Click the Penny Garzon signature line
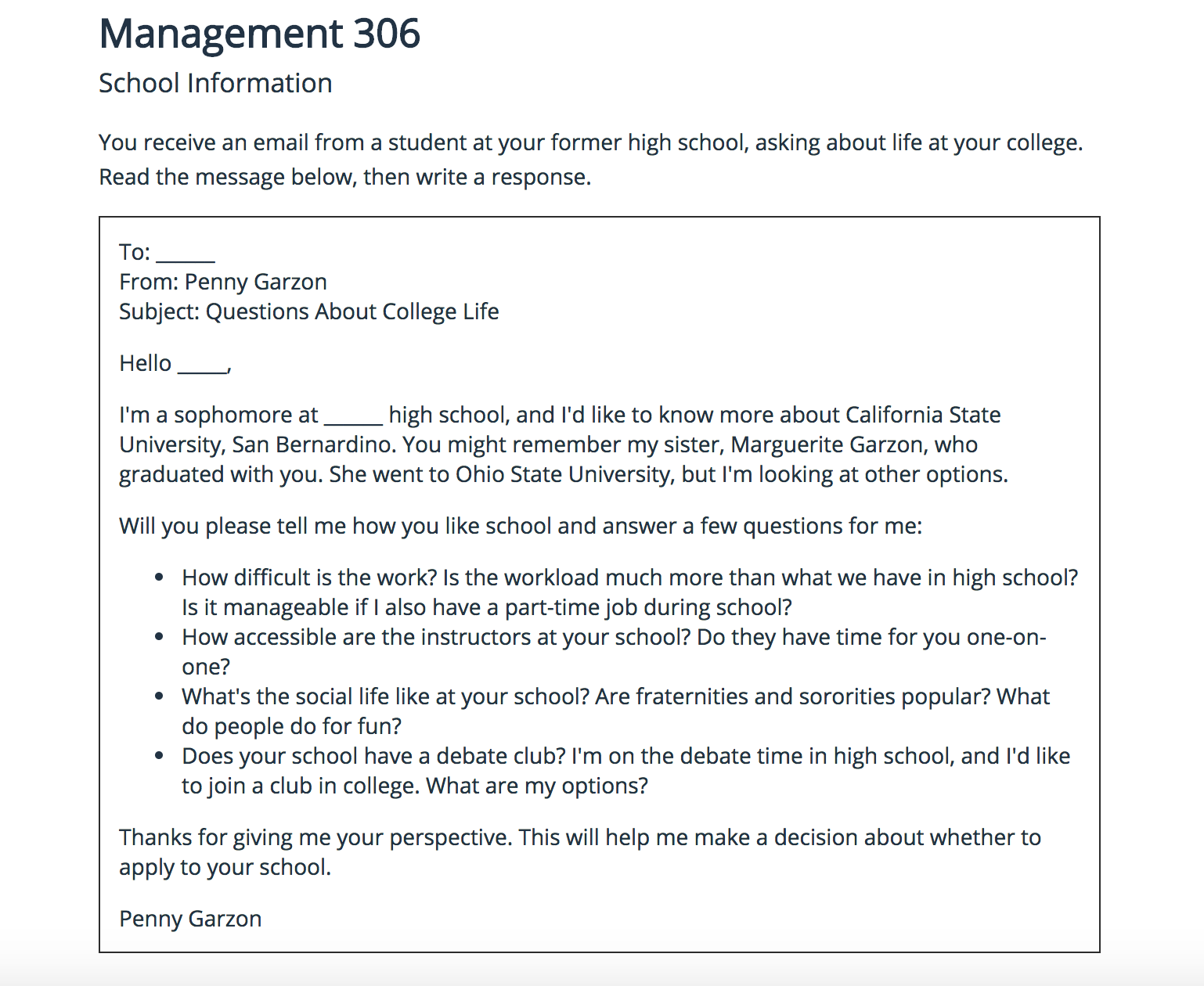1204x986 pixels. 190,919
